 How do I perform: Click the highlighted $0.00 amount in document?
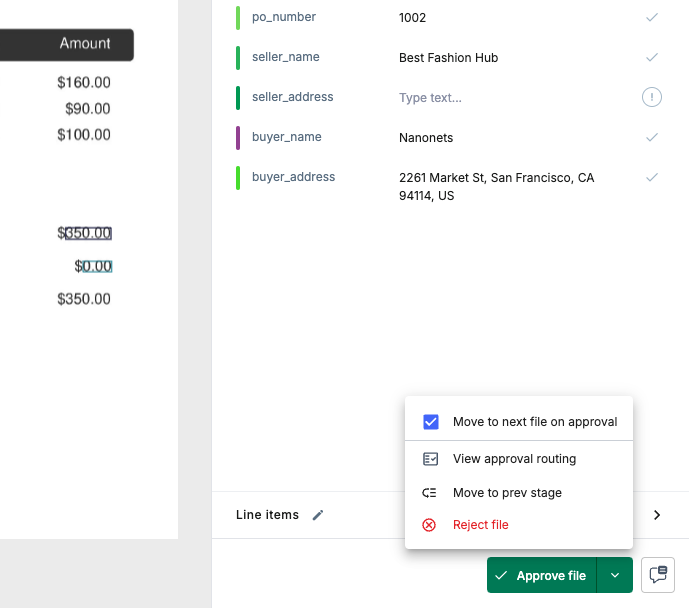[x=96, y=267]
